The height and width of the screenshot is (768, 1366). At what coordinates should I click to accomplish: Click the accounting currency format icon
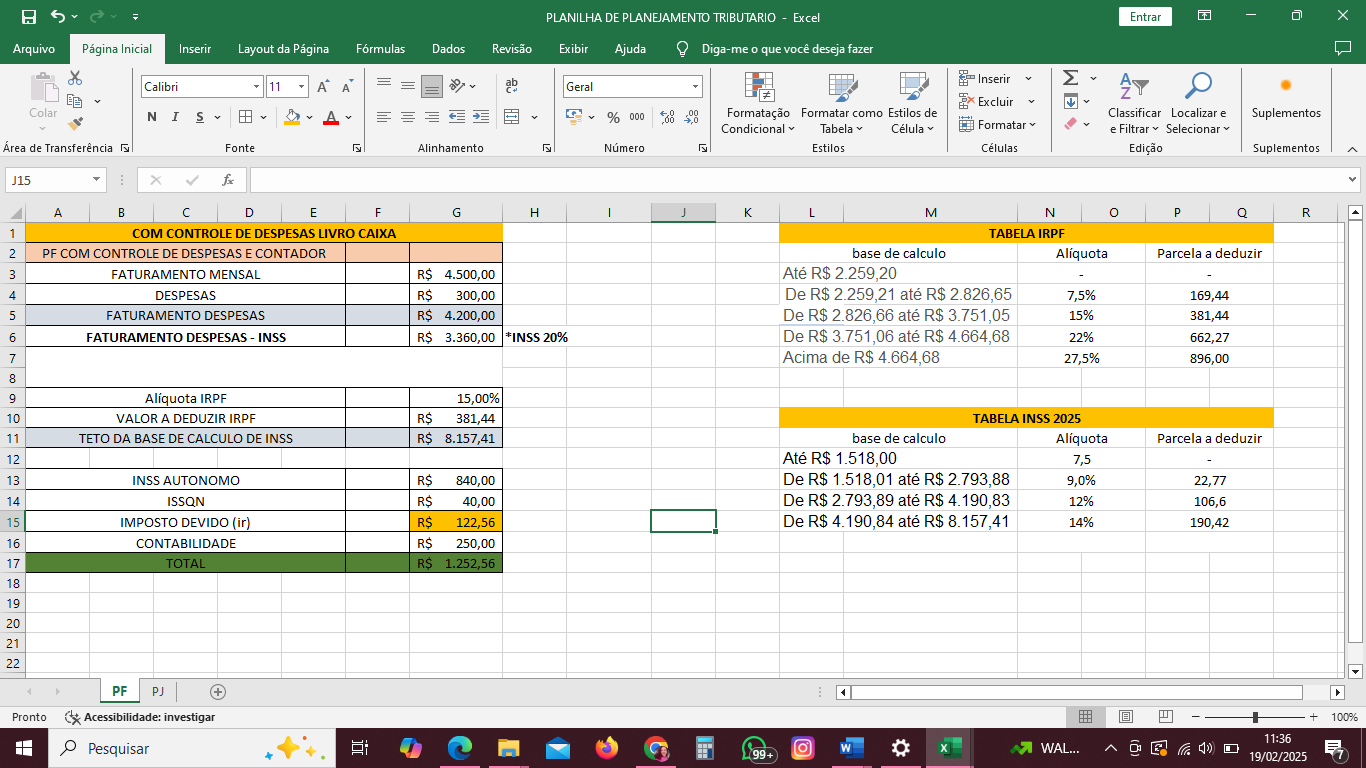coord(573,117)
